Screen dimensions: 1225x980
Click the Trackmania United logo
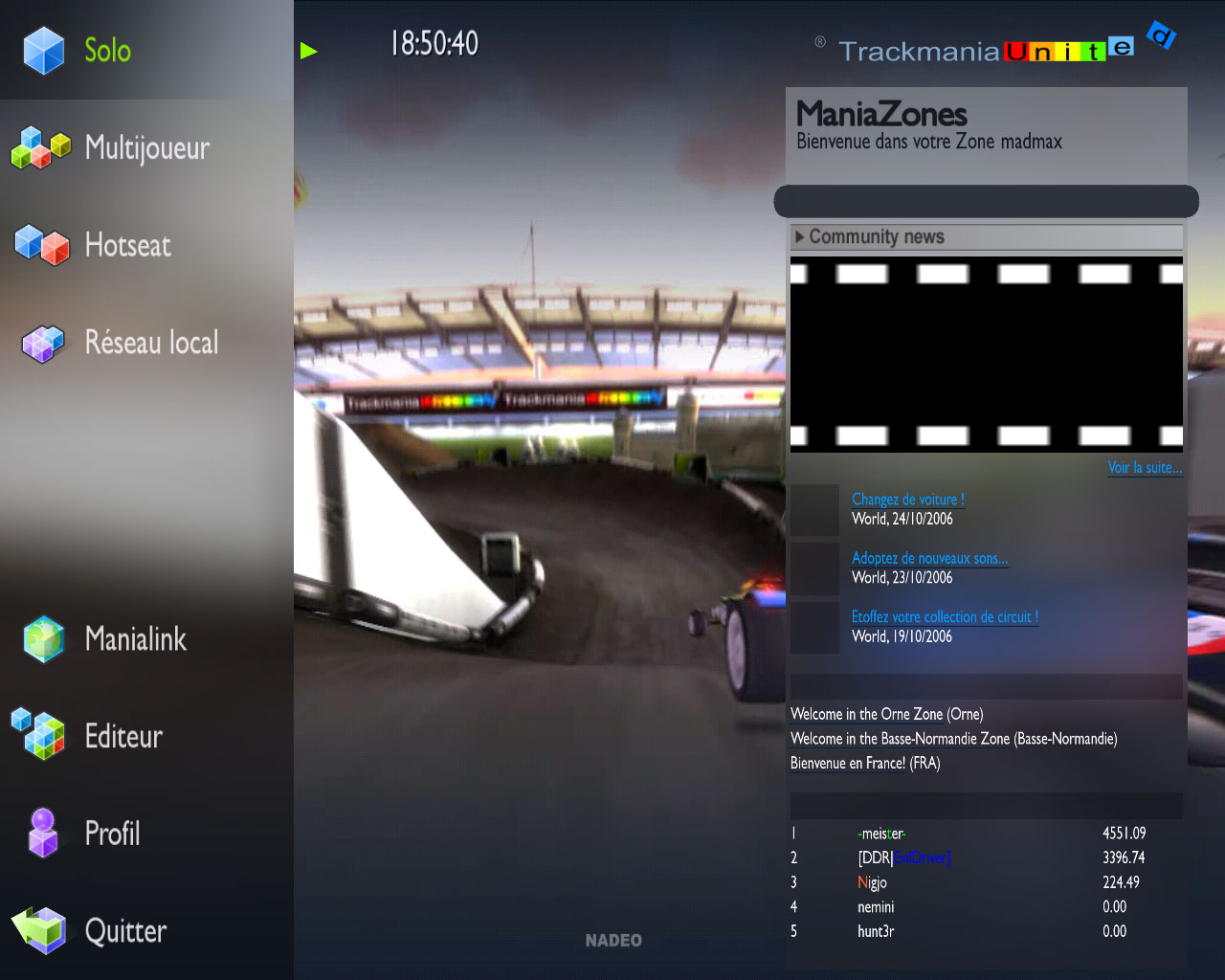point(987,50)
